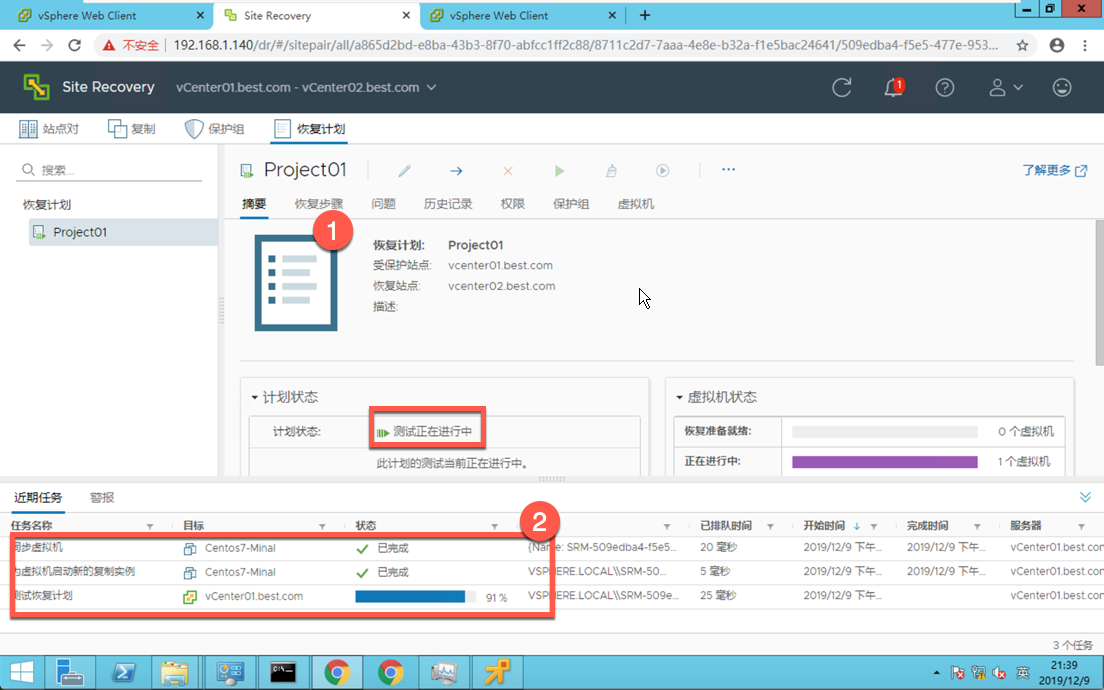Open the 问题 tab
1104x690 pixels.
(x=383, y=203)
